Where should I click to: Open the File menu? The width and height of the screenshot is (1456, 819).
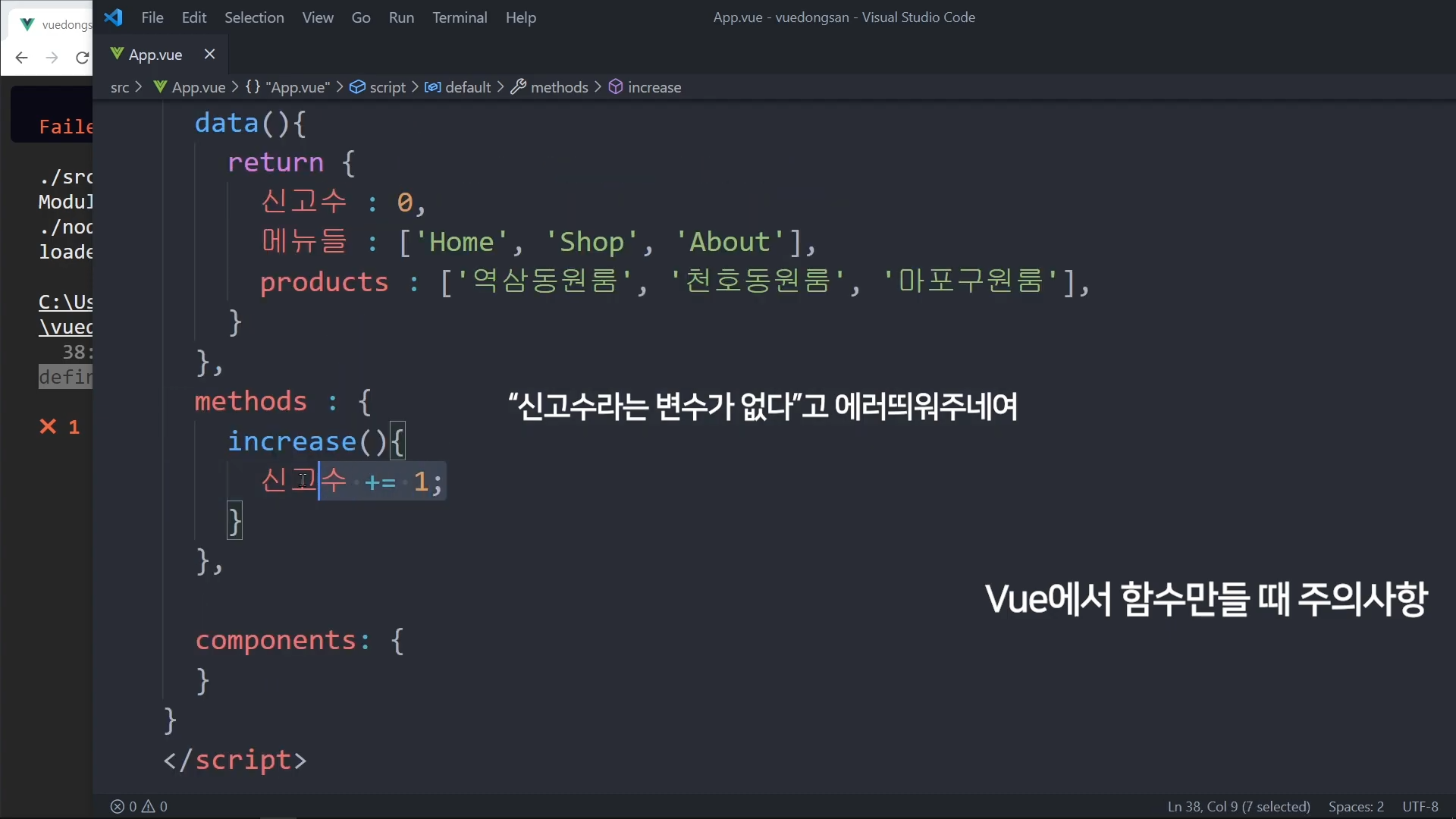pyautogui.click(x=152, y=17)
